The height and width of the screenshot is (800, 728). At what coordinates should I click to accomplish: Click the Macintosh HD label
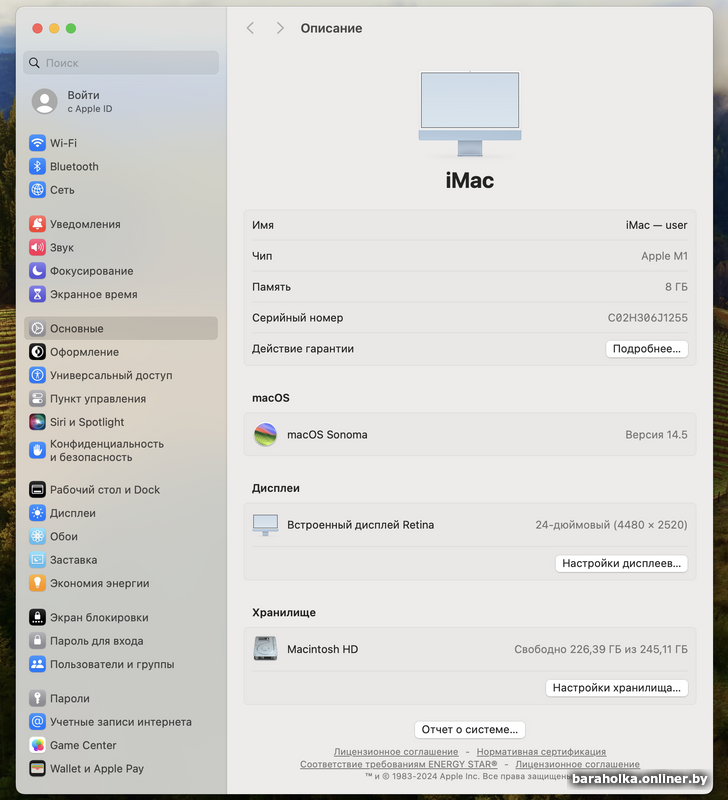point(322,649)
